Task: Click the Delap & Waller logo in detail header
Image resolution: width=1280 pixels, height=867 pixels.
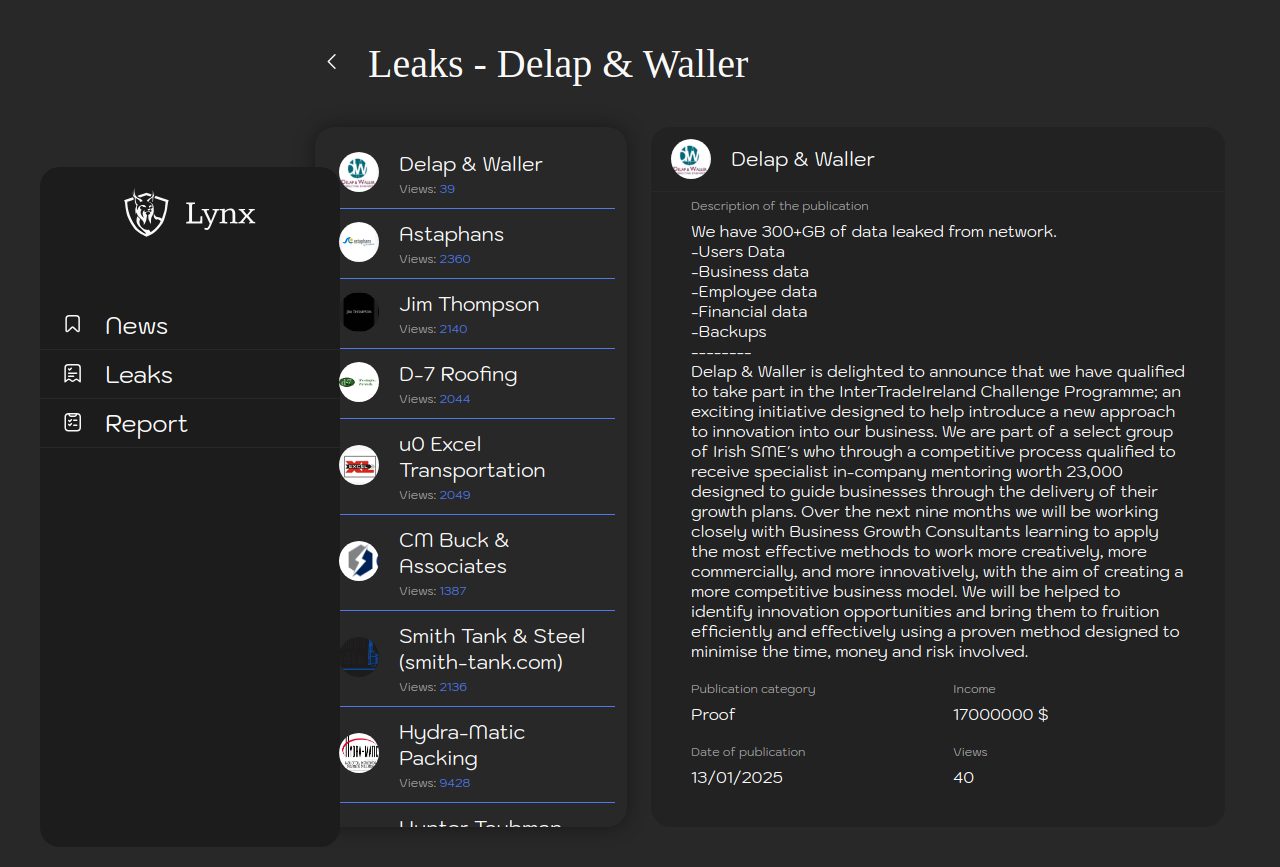Action: (691, 159)
